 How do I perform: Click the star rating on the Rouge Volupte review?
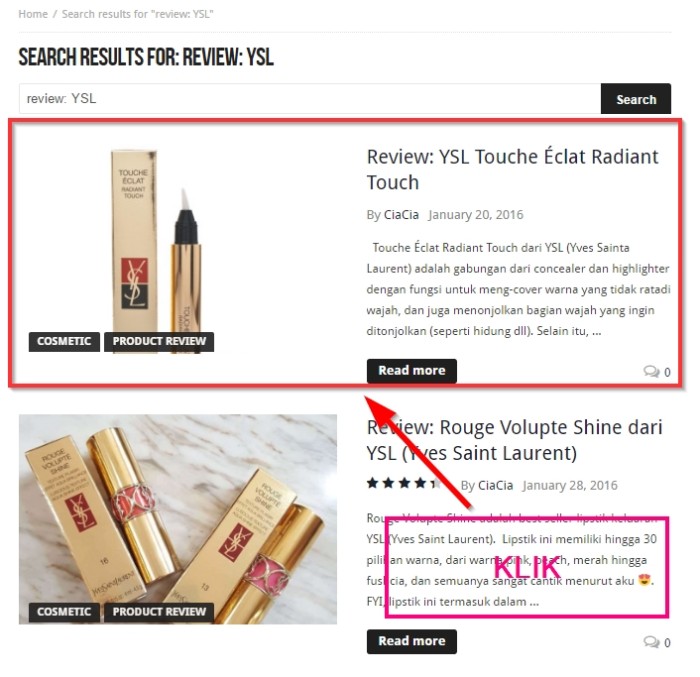click(404, 484)
